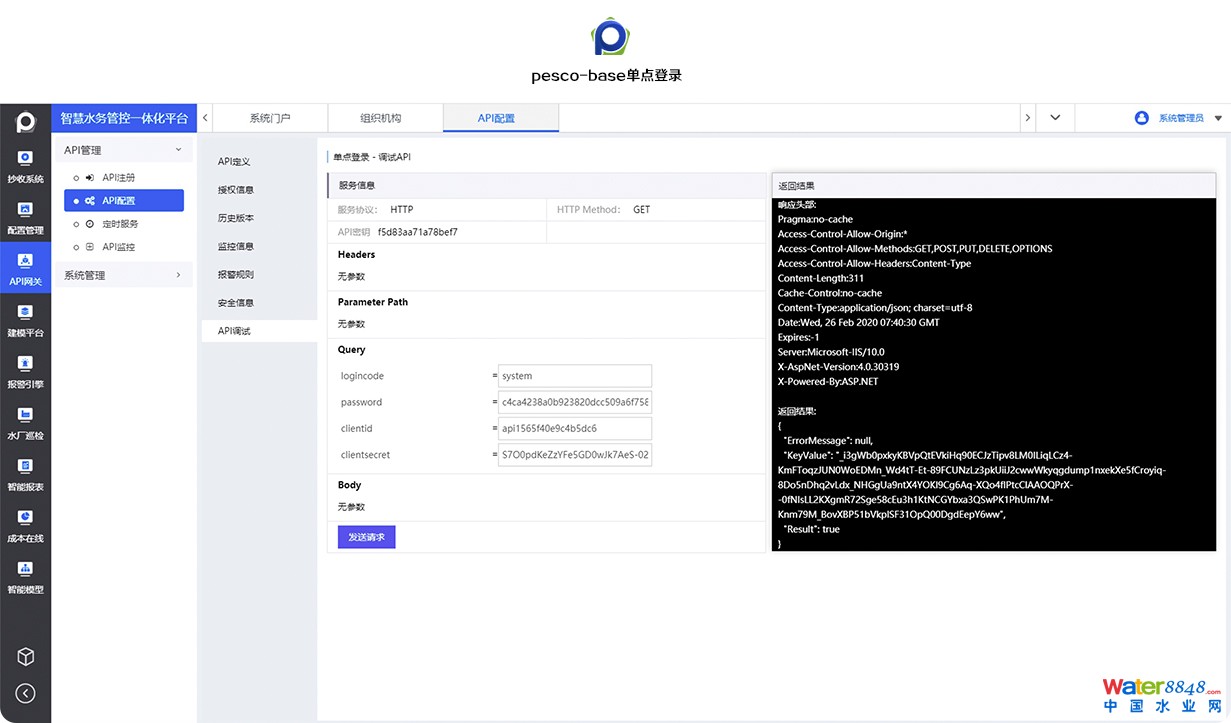Select API监控 in the tree

click(118, 247)
